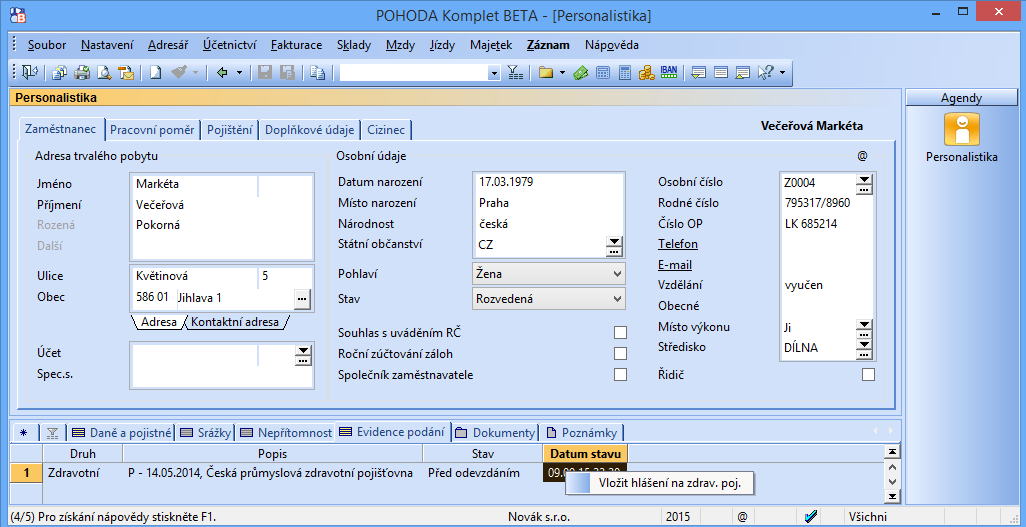This screenshot has height=527, width=1026.
Task: Click the green banknote icon
Action: (580, 73)
